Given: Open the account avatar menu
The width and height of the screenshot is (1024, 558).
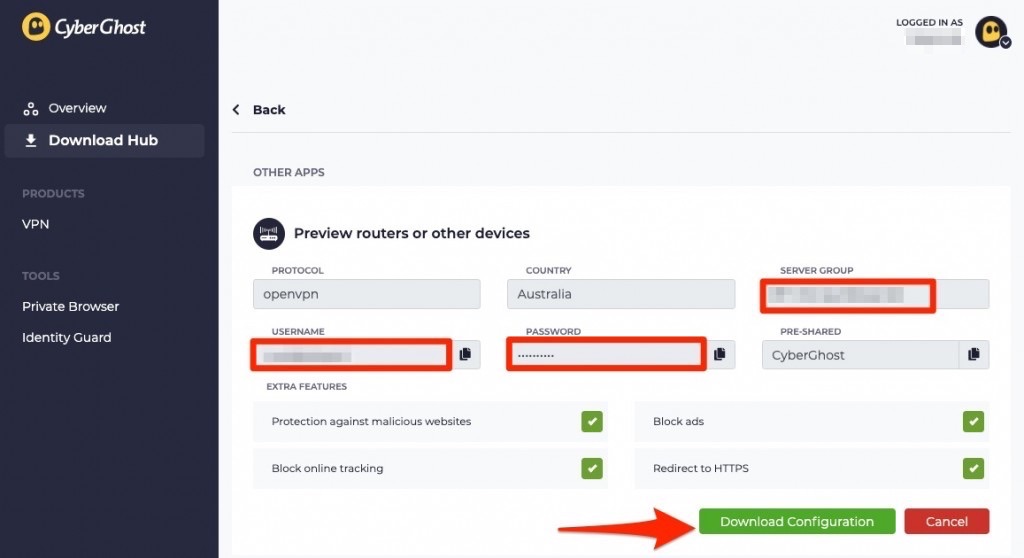Looking at the screenshot, I should [991, 31].
